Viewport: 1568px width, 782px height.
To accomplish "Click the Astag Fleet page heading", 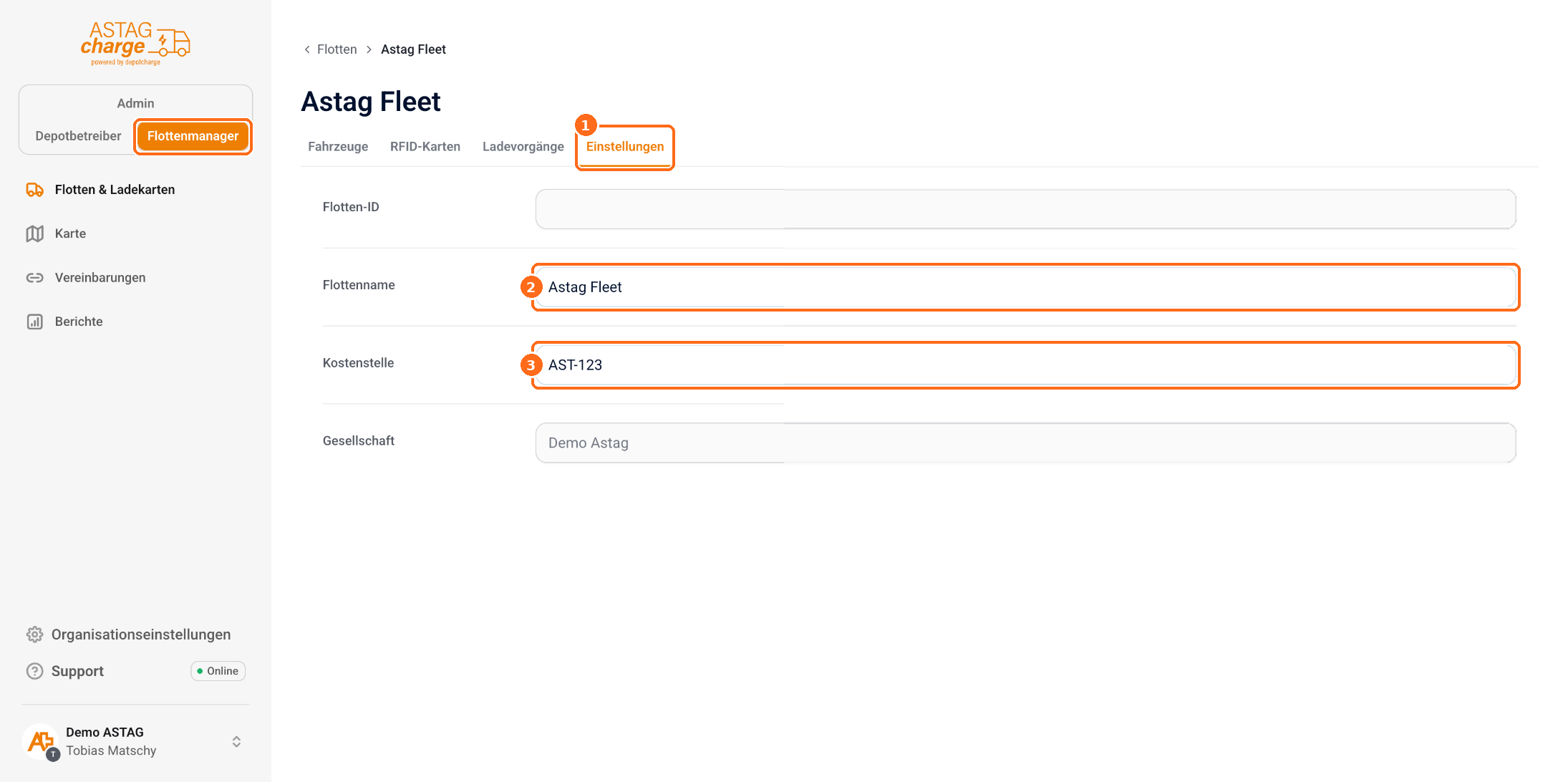I will tap(370, 102).
